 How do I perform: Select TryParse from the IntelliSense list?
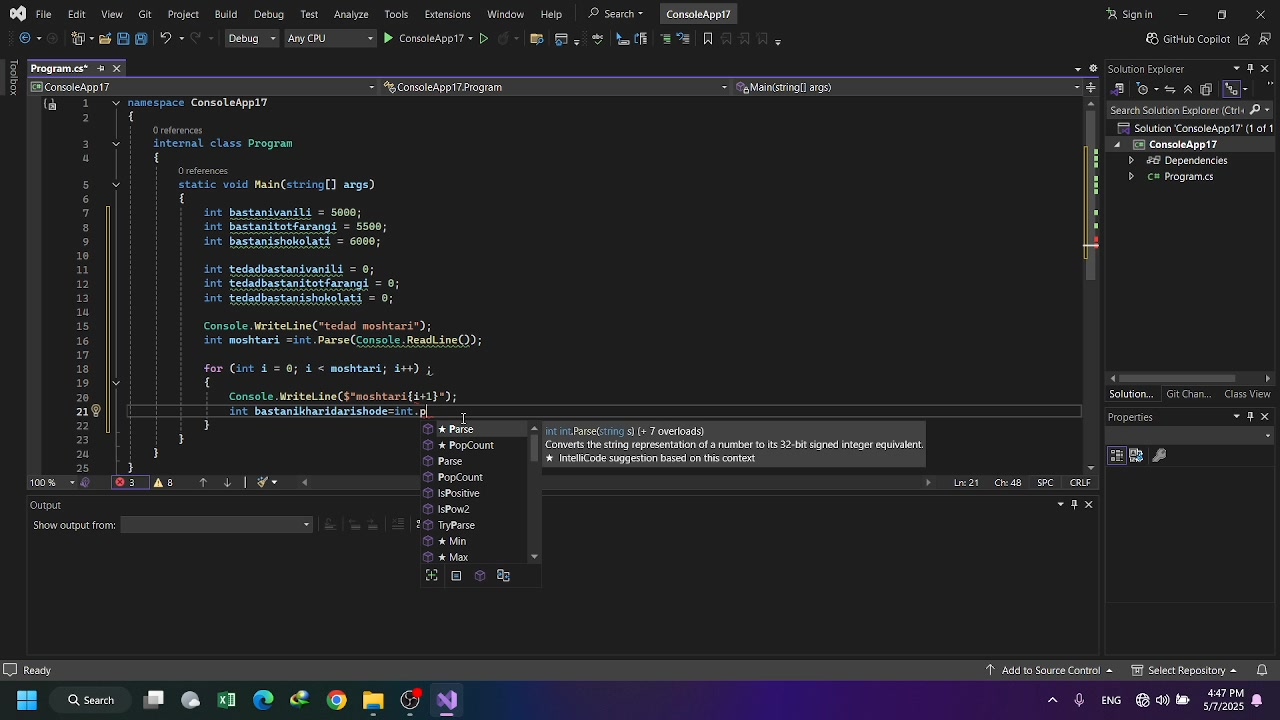(456, 525)
